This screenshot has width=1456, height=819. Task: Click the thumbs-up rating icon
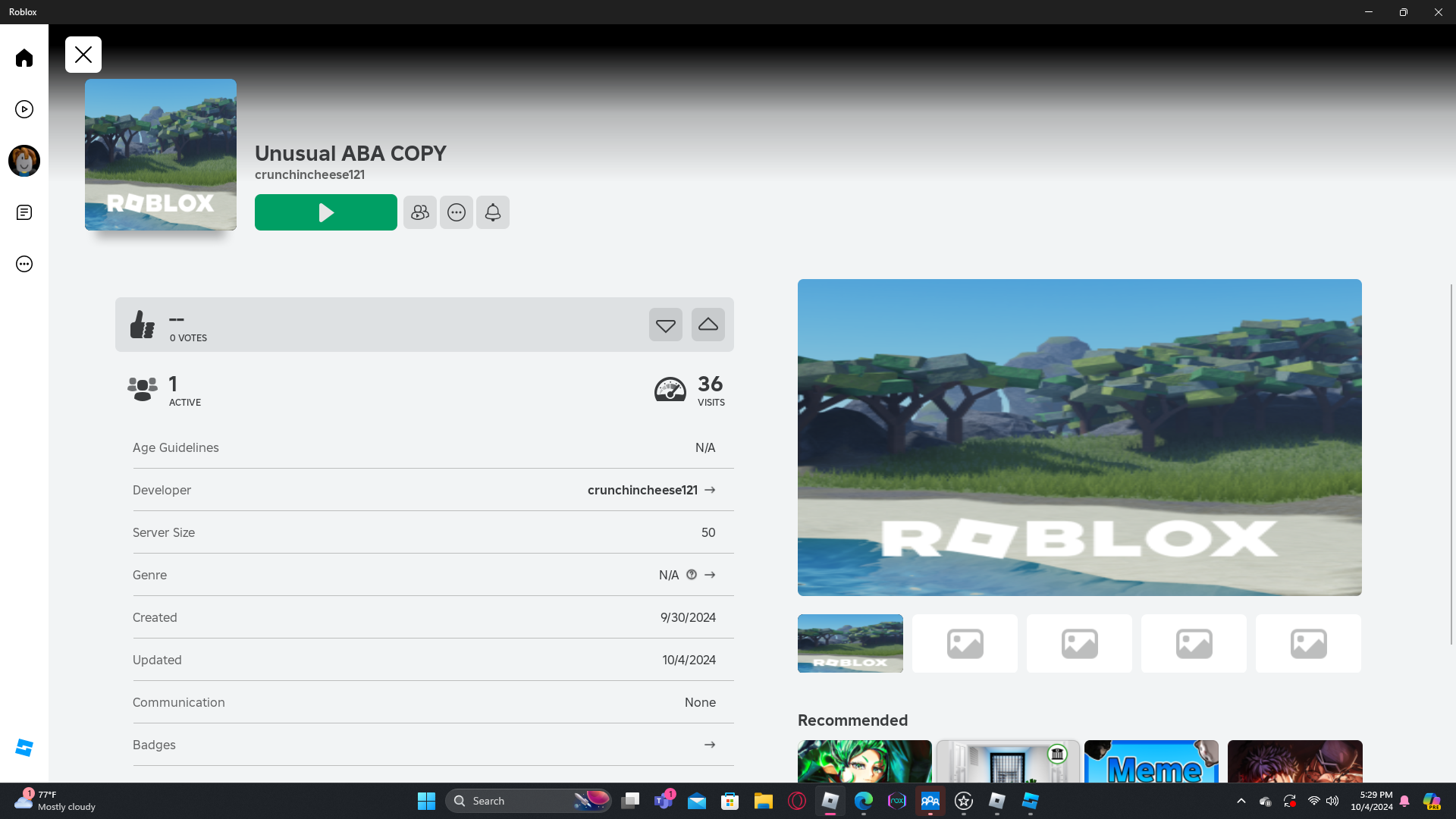click(142, 325)
